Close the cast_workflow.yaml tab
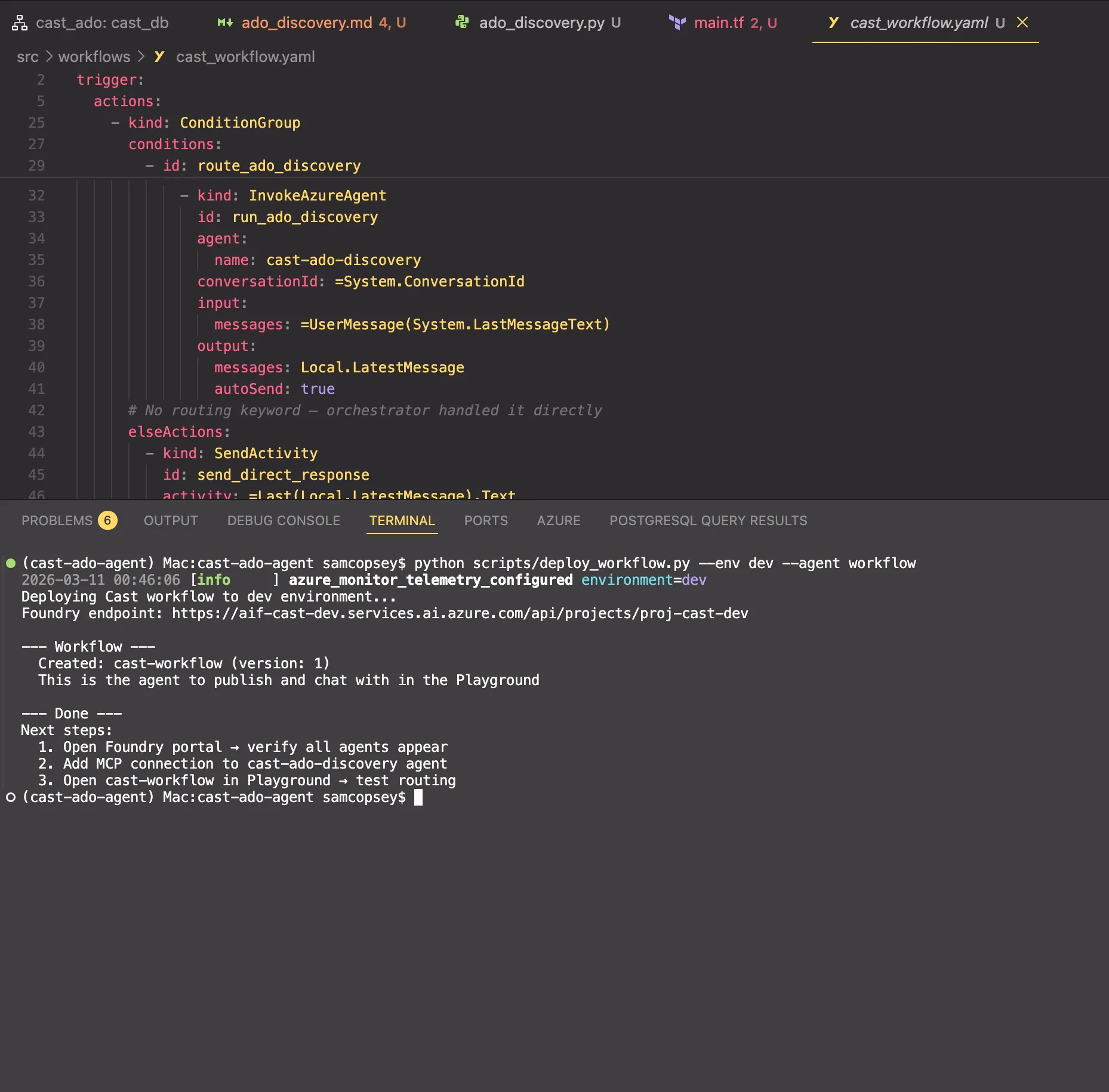Screen dimensions: 1109x1092 (1022, 23)
